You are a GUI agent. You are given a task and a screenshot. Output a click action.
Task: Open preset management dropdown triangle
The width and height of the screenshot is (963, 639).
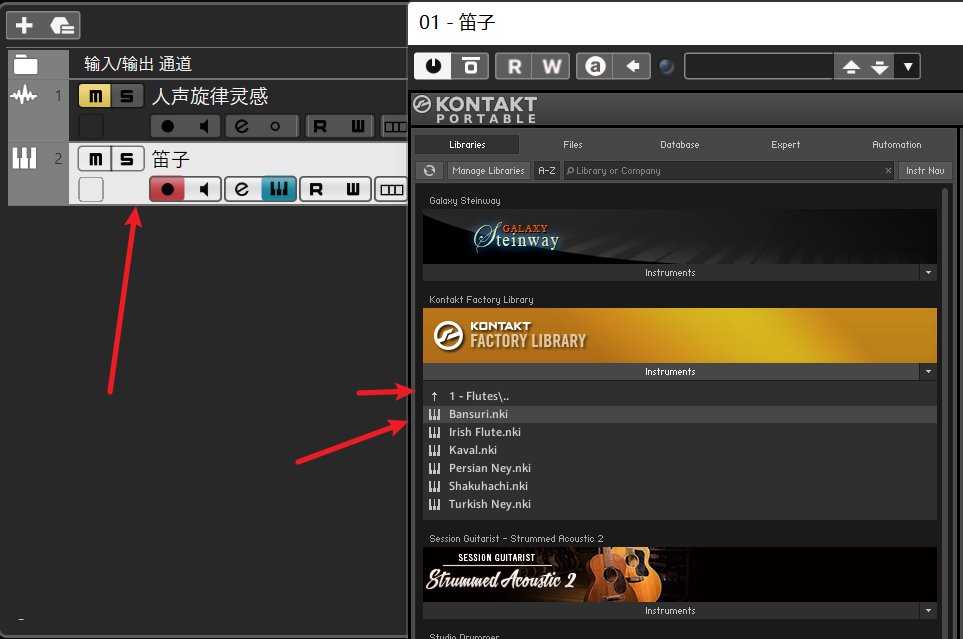tap(908, 66)
